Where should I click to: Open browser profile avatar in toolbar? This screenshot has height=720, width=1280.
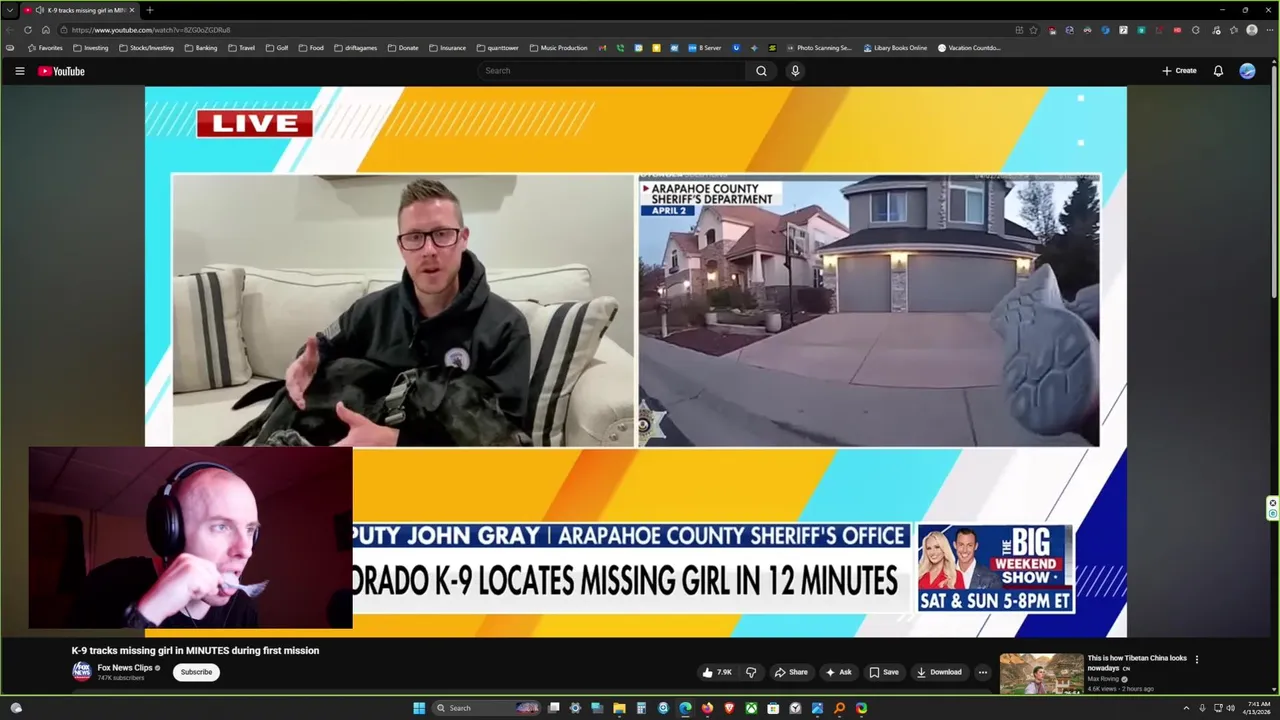(1251, 30)
